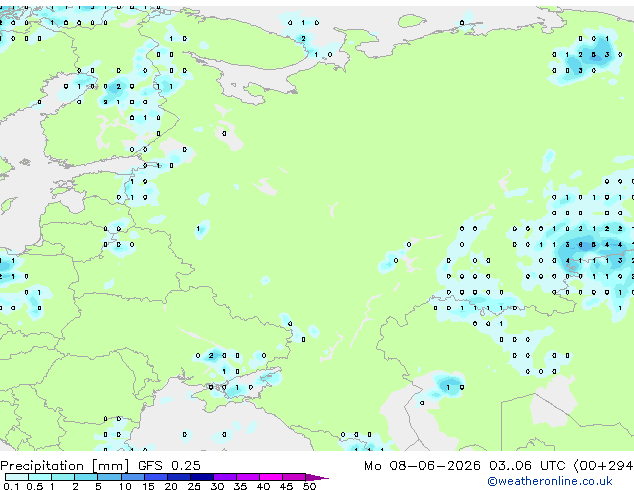Select the 35–40 mm legend color box
634x490 pixels.
coord(247,477)
